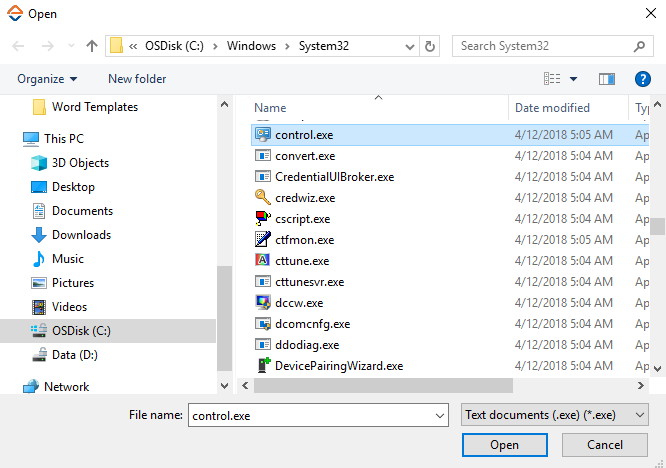Click the New folder command
This screenshot has height=468, width=666.
[137, 79]
